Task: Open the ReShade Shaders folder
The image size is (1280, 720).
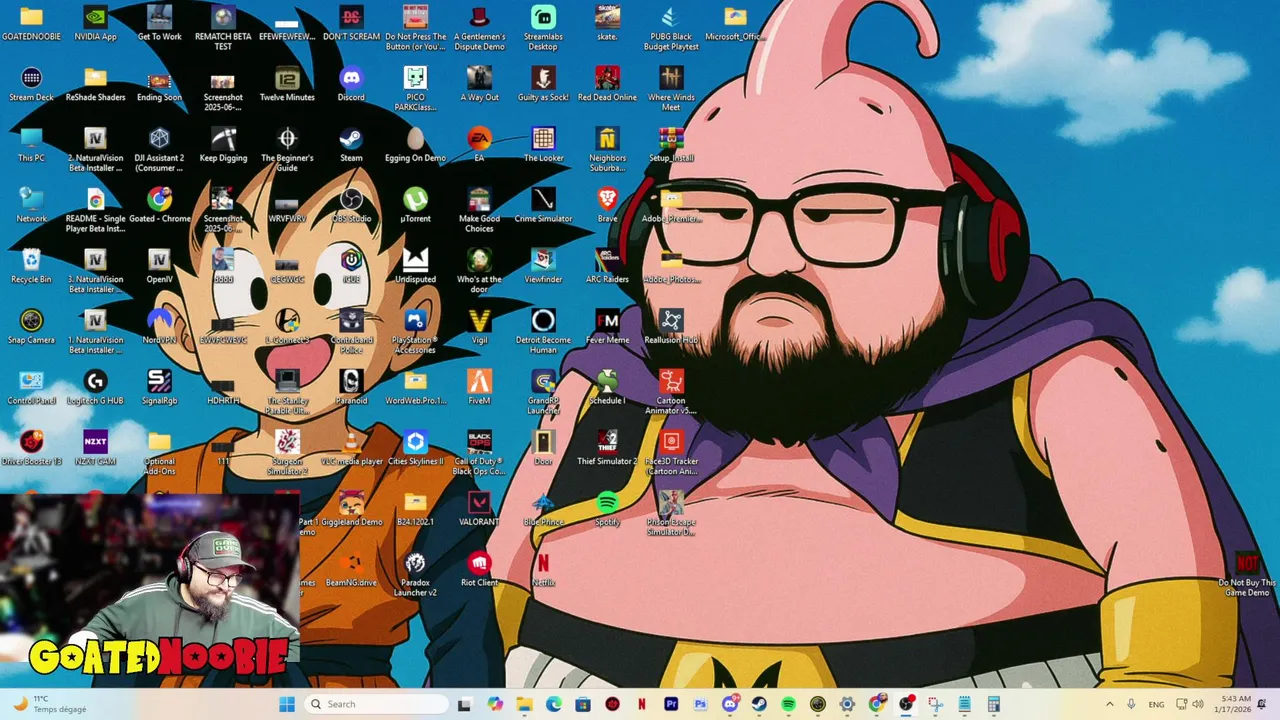Action: (x=95, y=85)
